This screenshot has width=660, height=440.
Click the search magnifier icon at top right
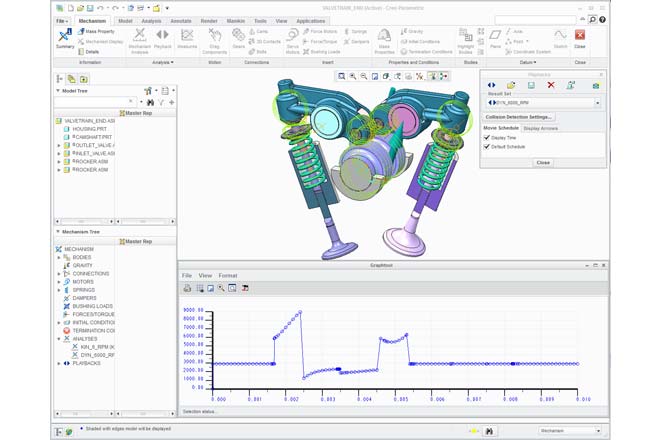pyautogui.click(x=592, y=19)
